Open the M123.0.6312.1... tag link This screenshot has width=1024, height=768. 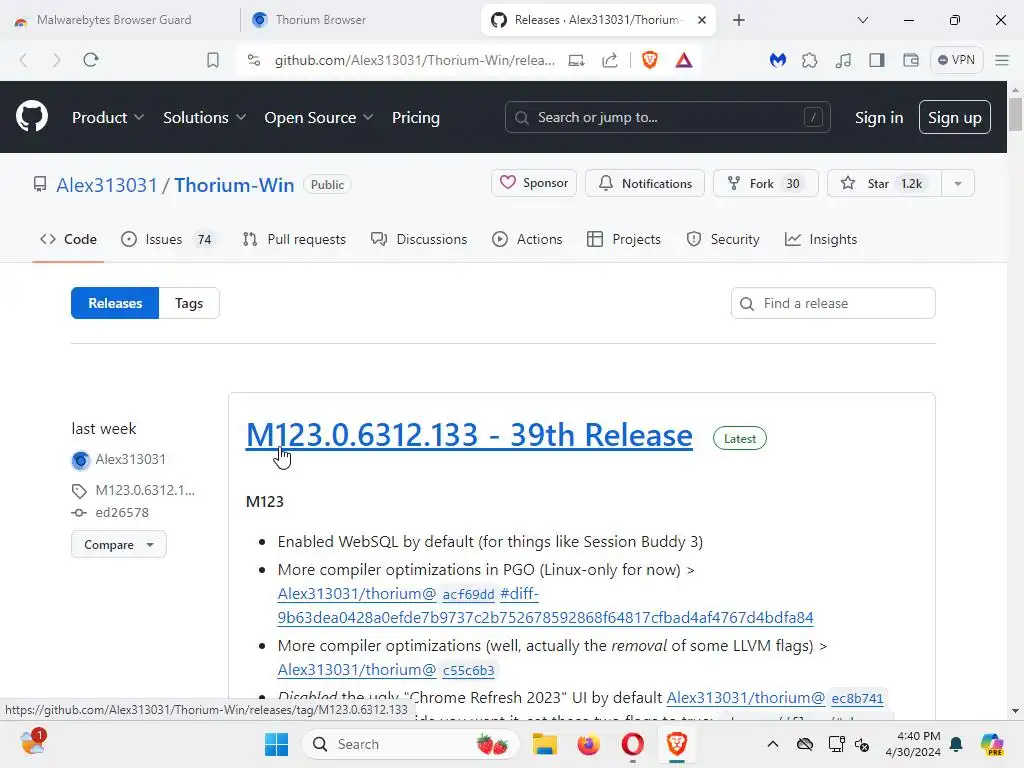coord(145,490)
